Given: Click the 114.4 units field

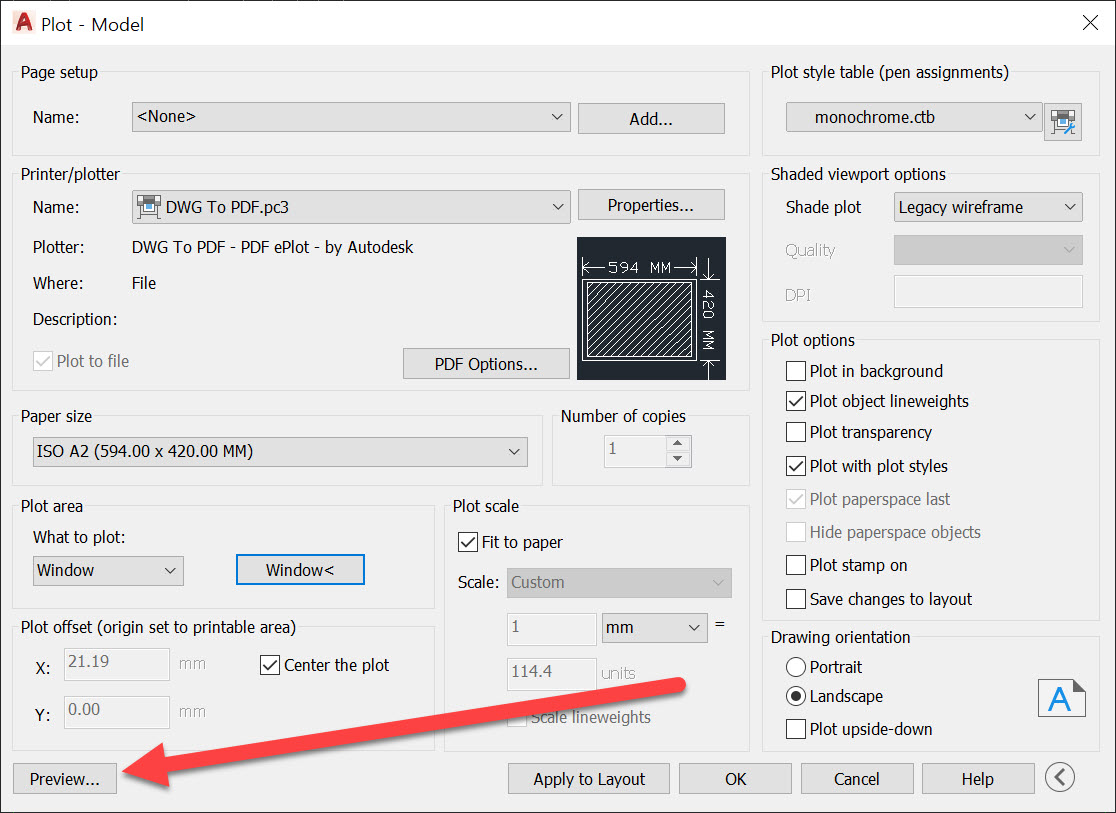Looking at the screenshot, I should [552, 673].
